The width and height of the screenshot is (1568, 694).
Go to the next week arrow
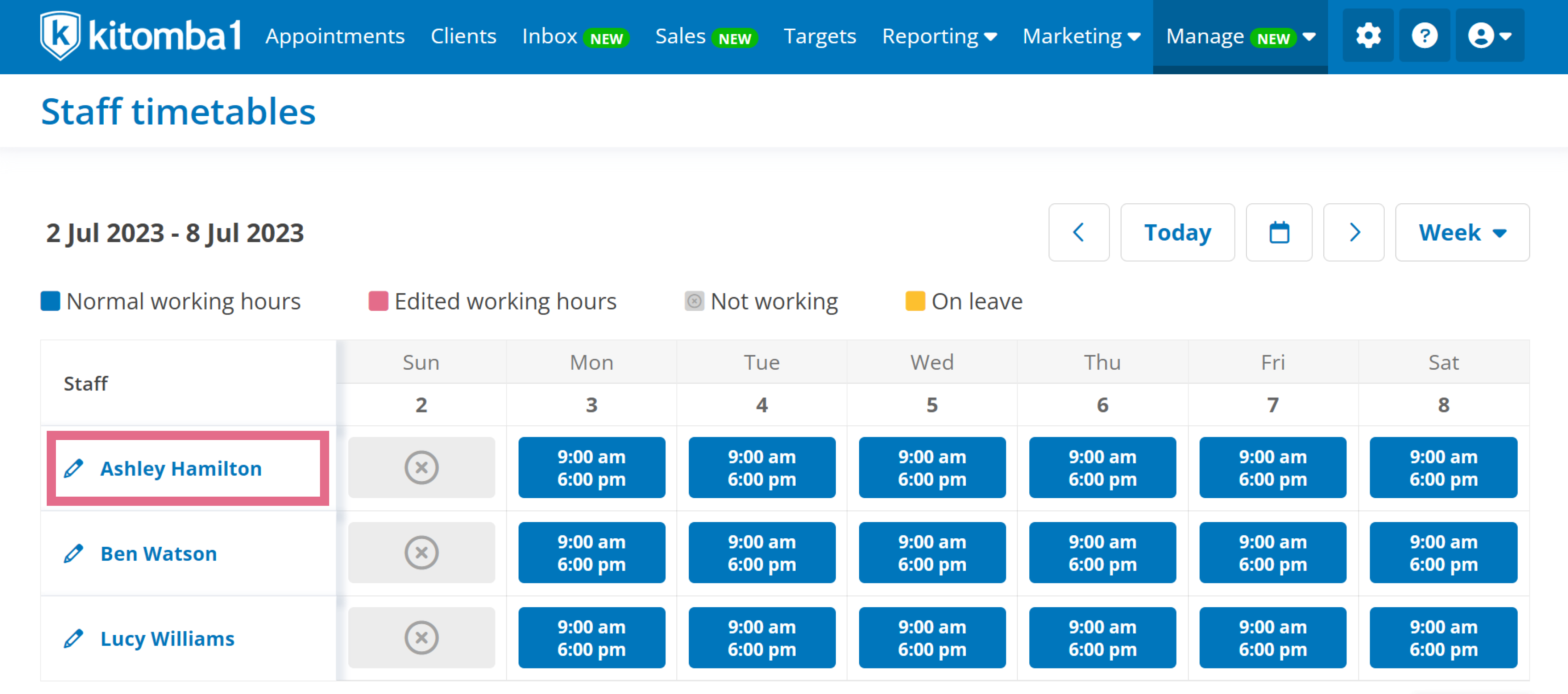[x=1354, y=232]
